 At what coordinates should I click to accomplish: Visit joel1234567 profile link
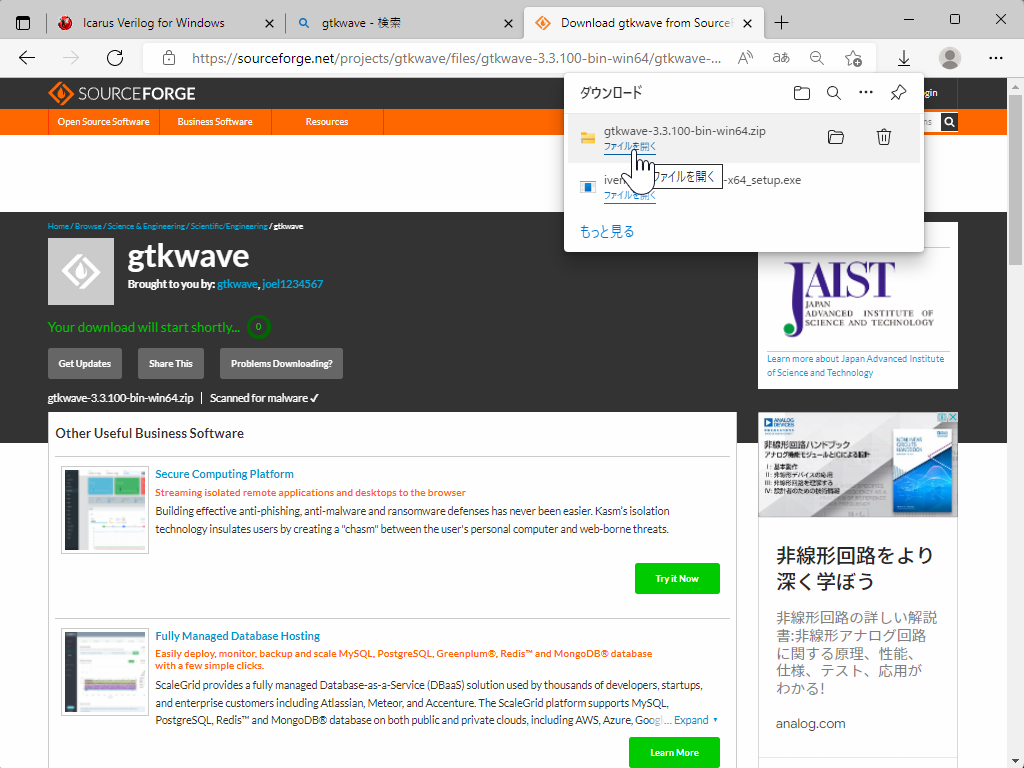[x=293, y=284]
